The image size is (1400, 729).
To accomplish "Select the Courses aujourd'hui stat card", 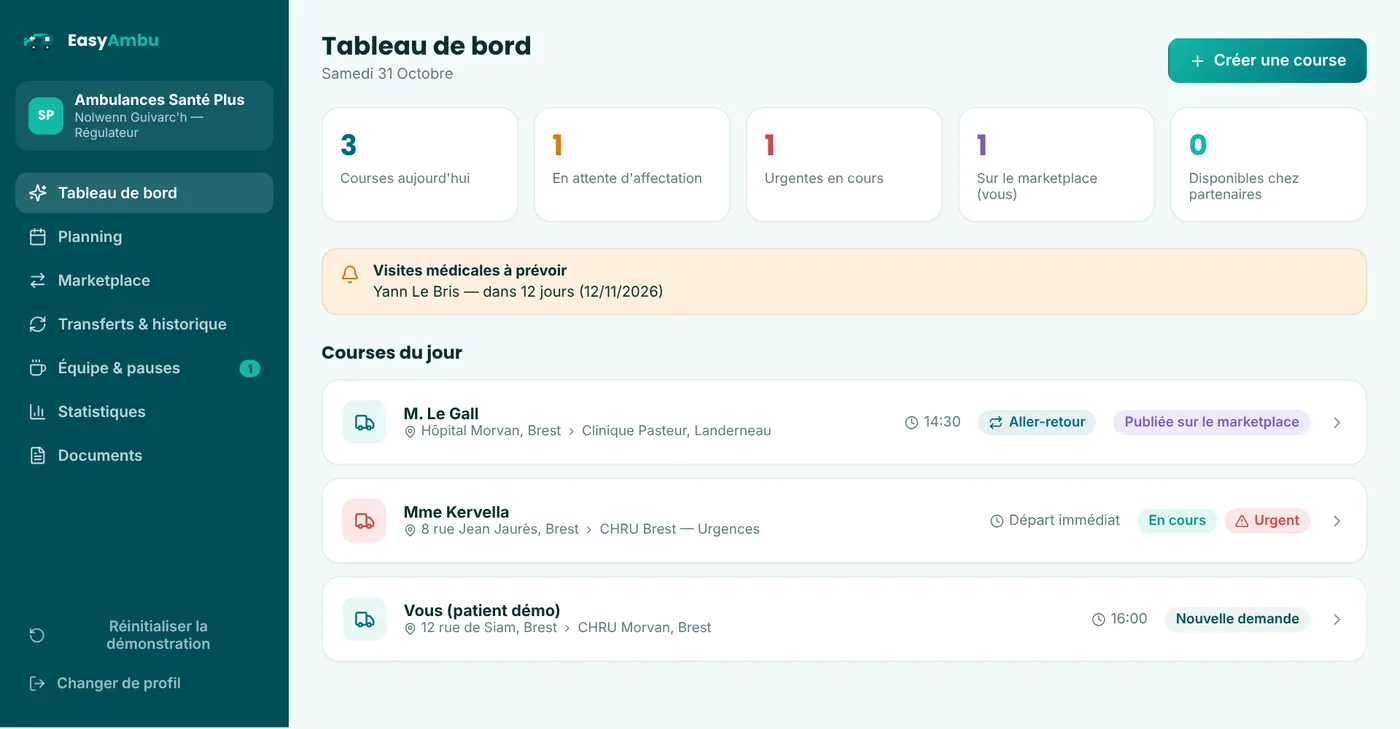I will tap(420, 165).
